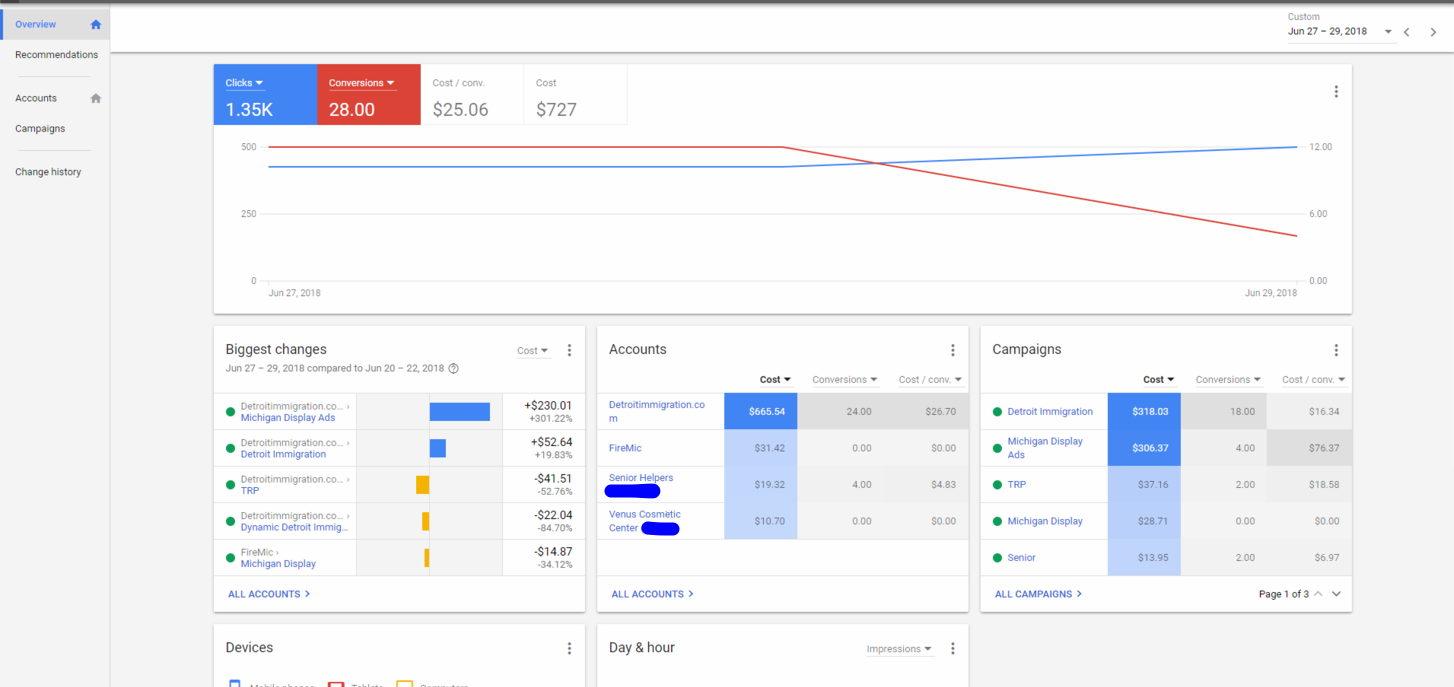
Task: Go to Campaigns in the sidebar
Action: click(x=40, y=129)
